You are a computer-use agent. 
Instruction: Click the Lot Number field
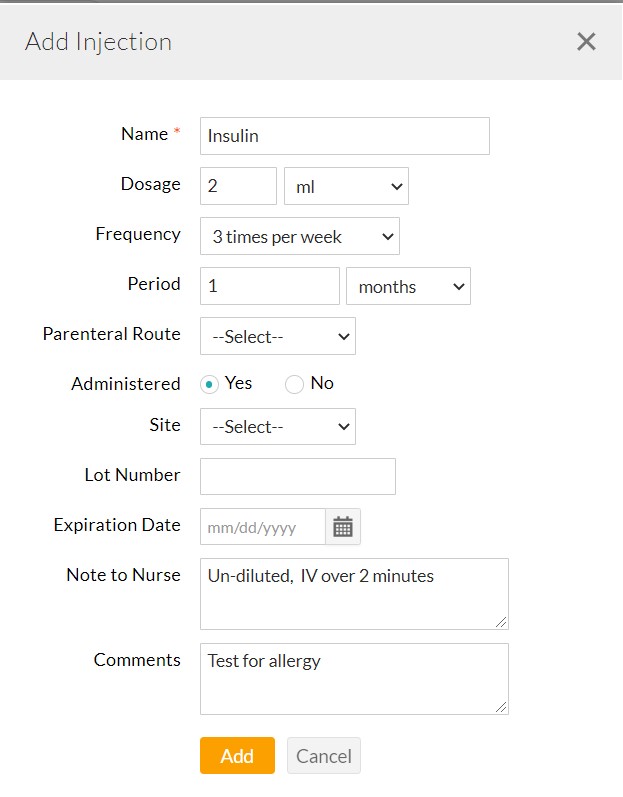pyautogui.click(x=297, y=477)
